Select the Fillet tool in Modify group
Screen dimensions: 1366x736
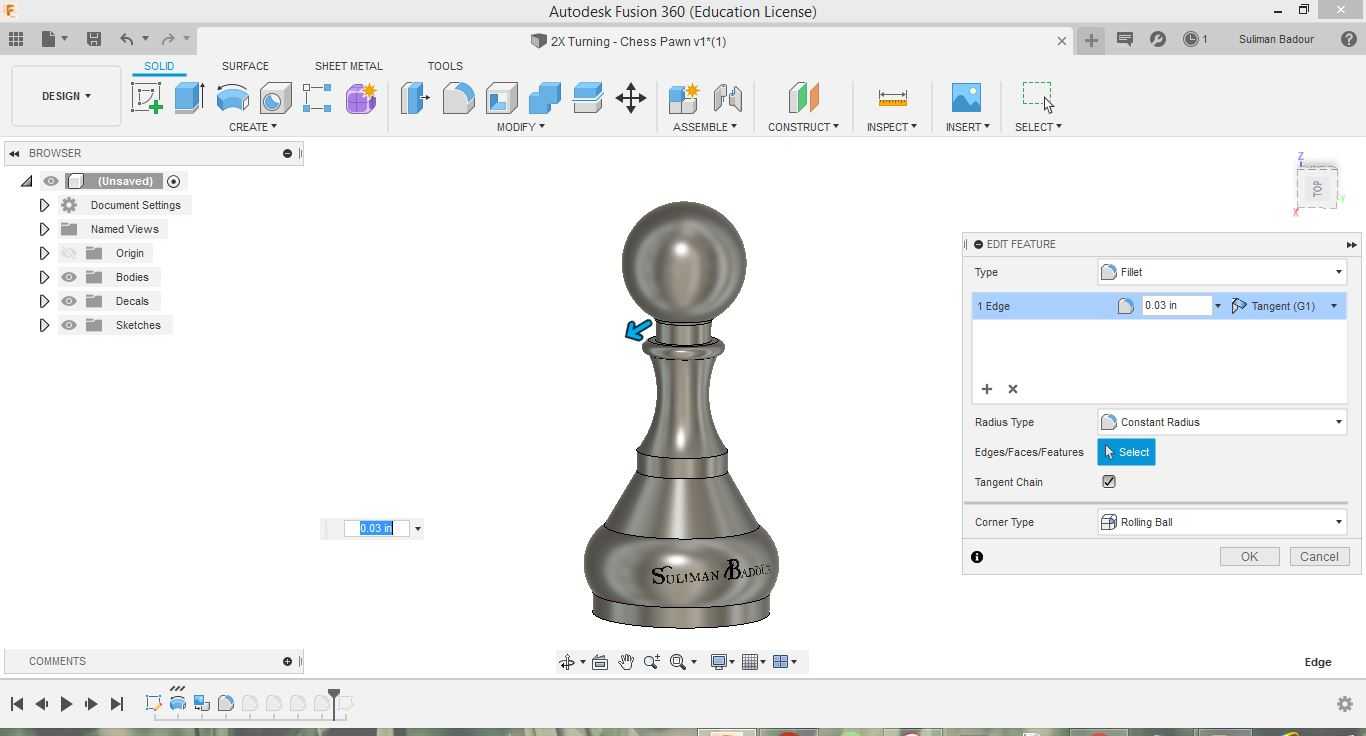(458, 98)
